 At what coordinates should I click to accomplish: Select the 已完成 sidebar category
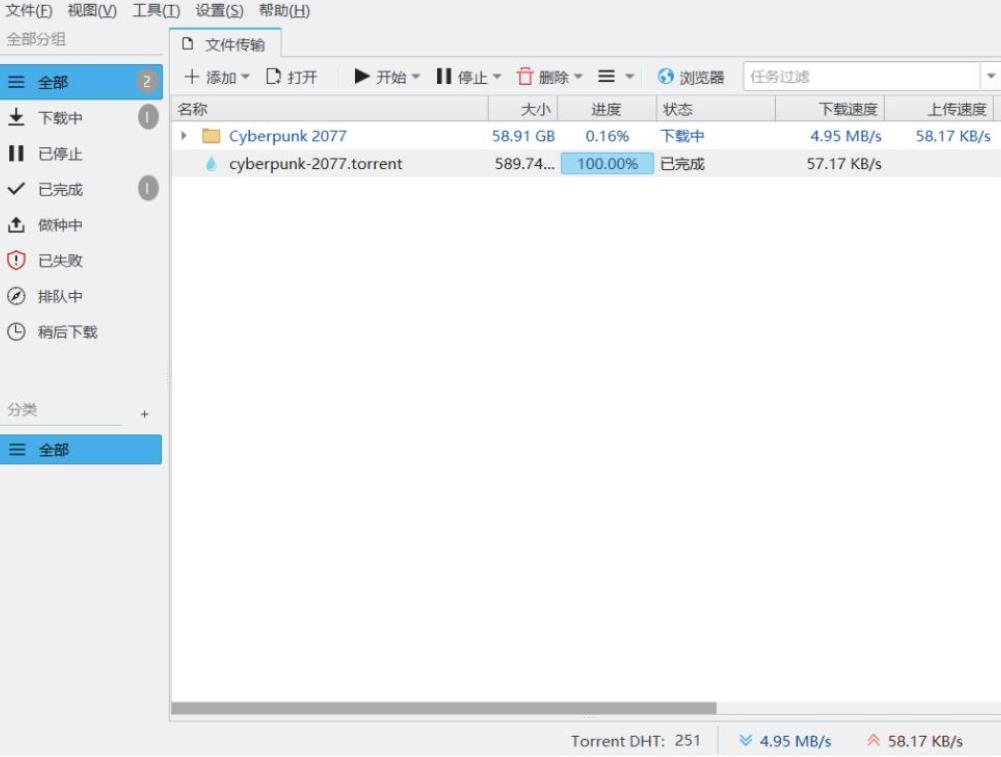(x=81, y=189)
